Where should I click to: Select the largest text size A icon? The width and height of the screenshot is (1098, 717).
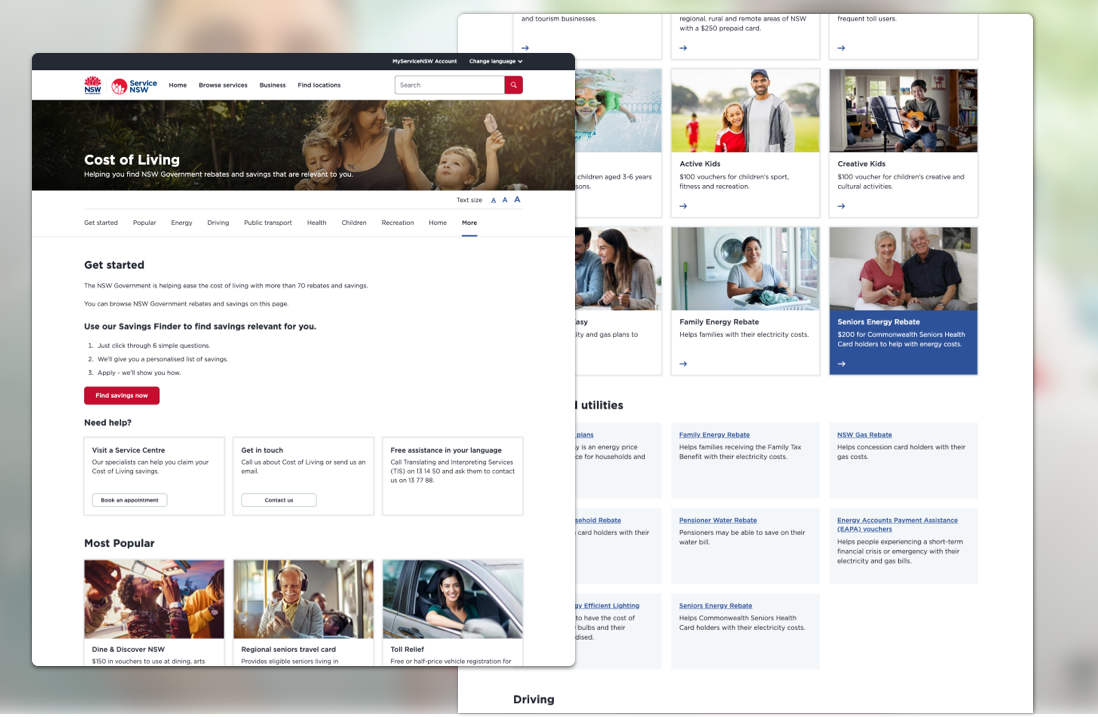[x=517, y=200]
